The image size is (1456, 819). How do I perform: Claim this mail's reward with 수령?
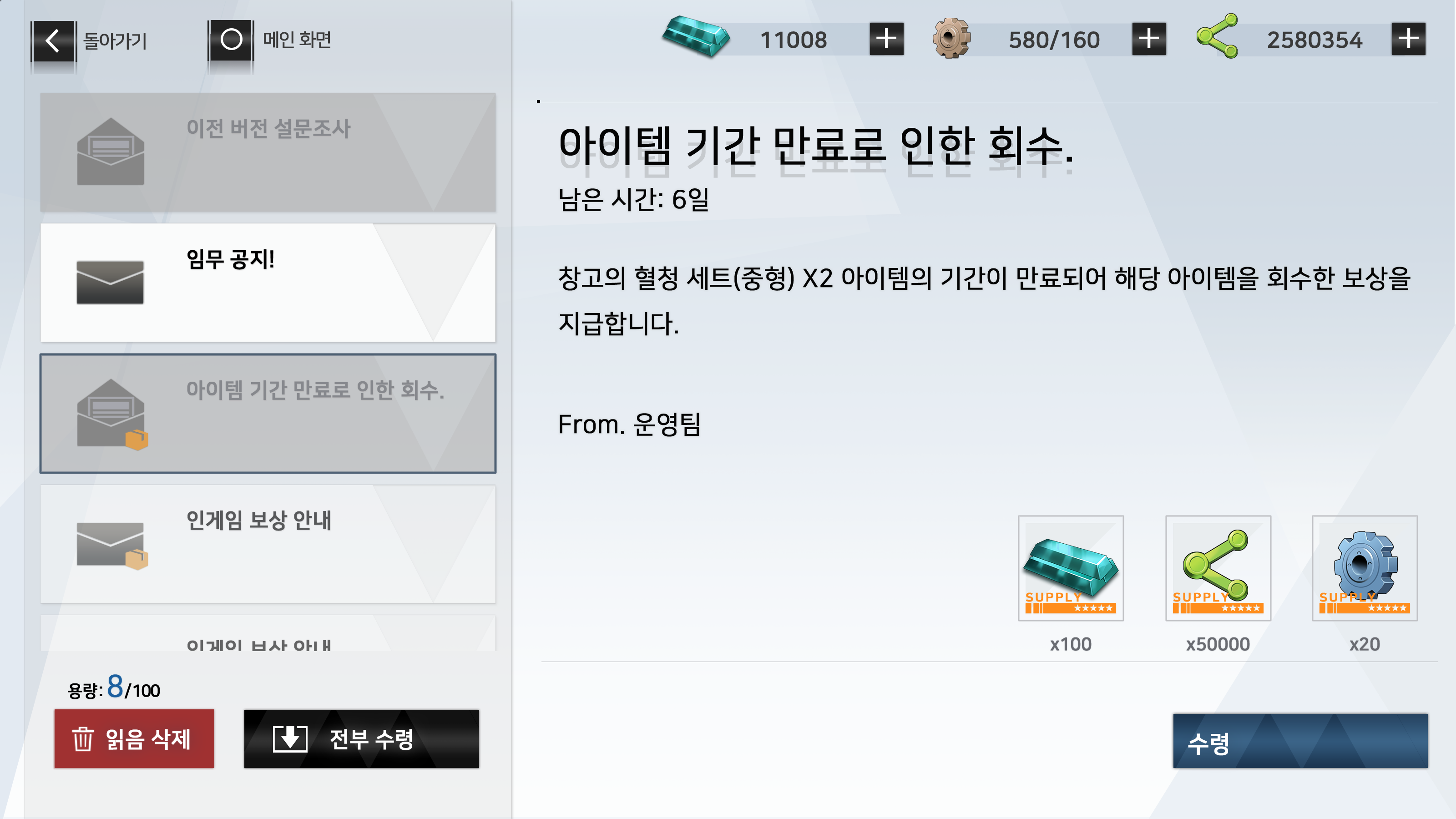pos(1300,740)
